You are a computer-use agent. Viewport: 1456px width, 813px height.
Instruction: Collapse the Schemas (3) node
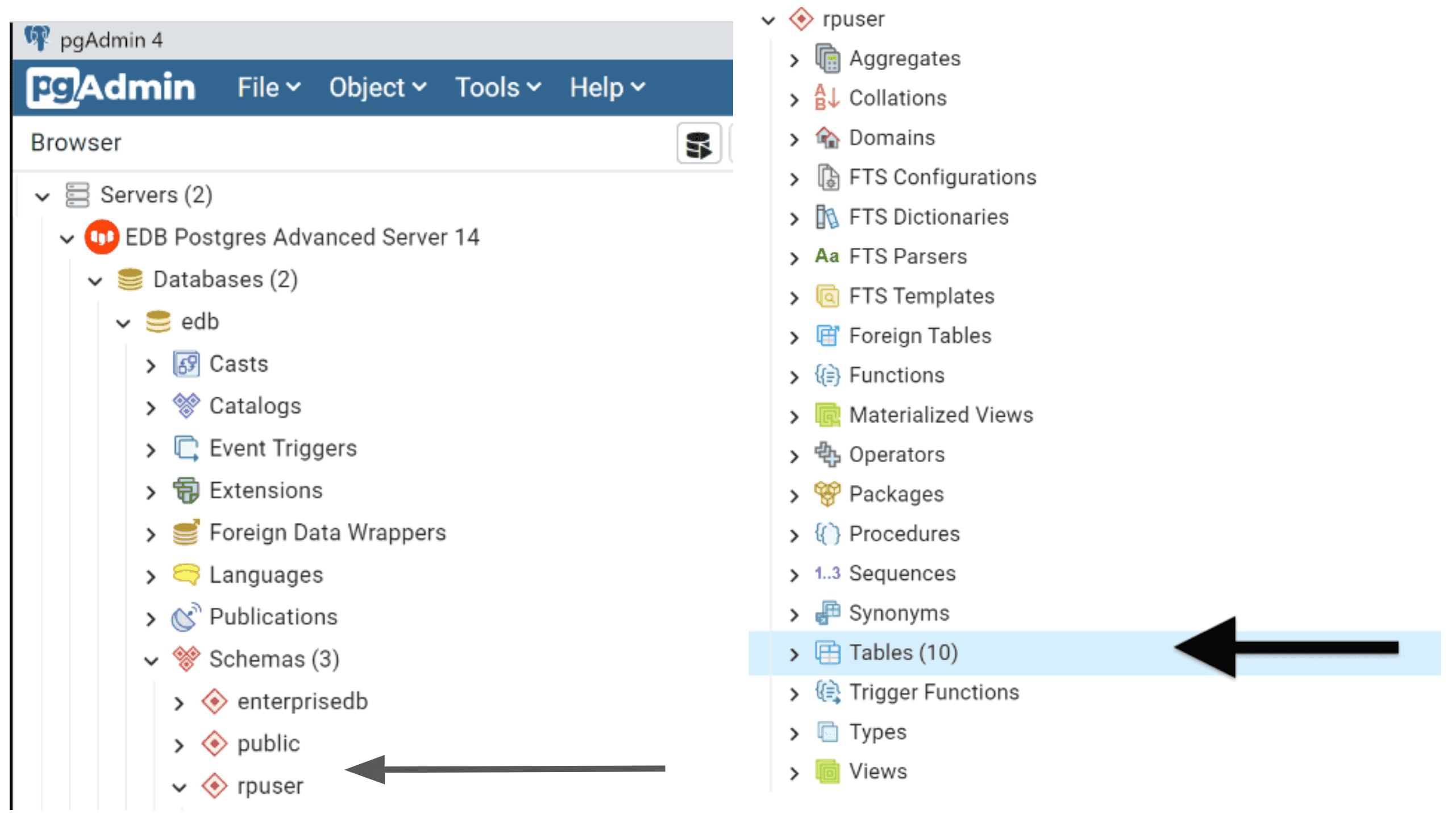click(151, 660)
